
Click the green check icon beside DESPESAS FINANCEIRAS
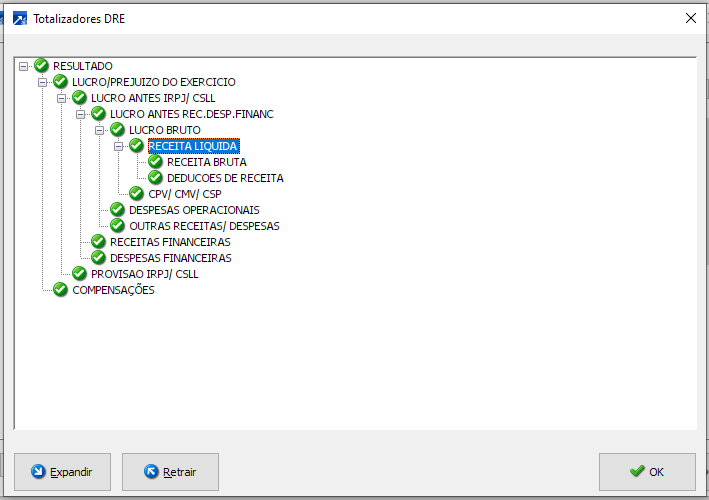98,258
